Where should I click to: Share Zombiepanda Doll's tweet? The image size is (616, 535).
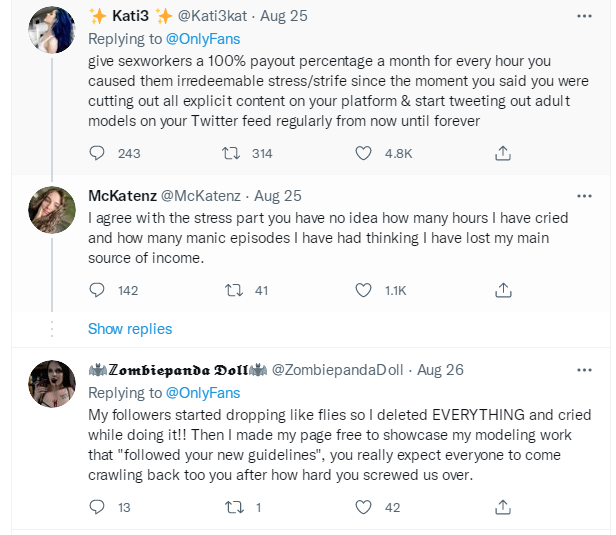[503, 507]
